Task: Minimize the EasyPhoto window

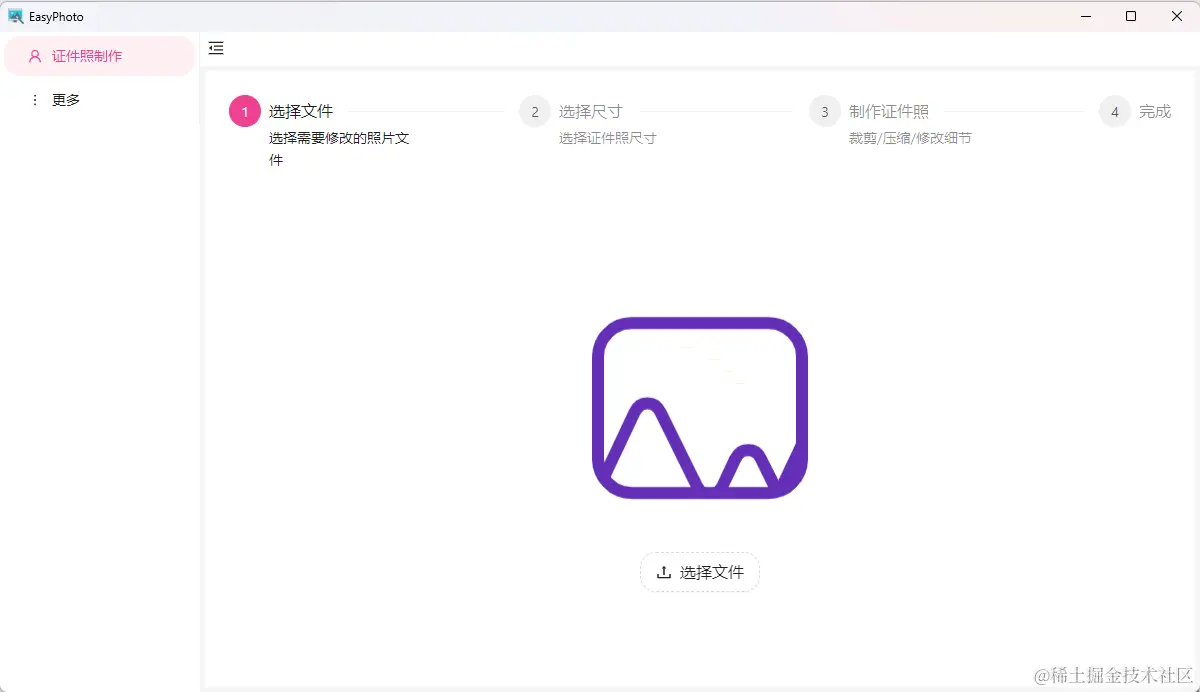Action: 1085,16
